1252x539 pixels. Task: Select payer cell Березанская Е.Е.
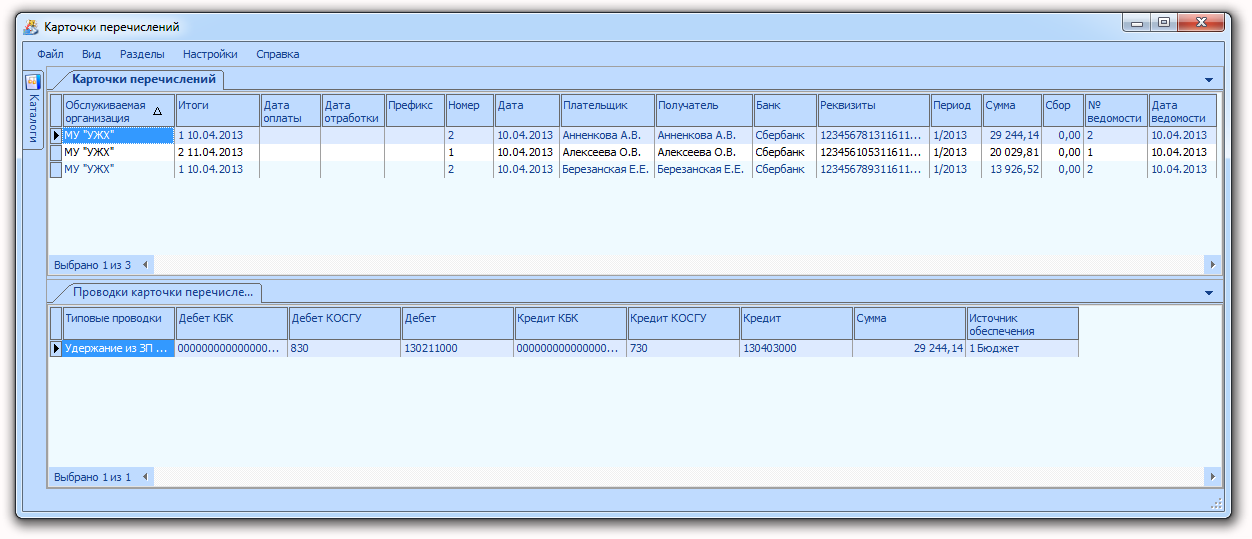[x=607, y=169]
